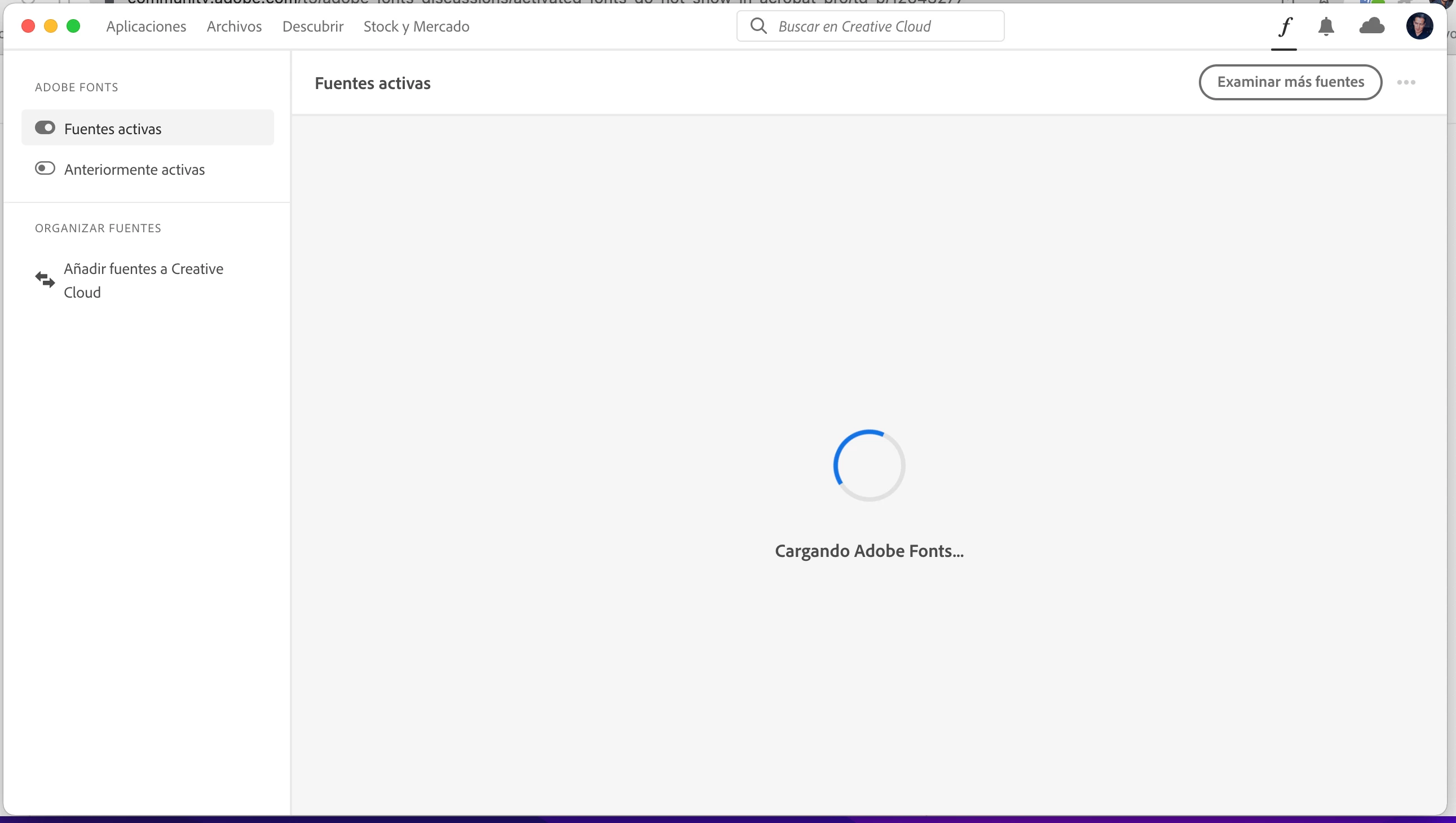Click the Examinar más fuentes button
The height and width of the screenshot is (823, 1456).
1290,82
